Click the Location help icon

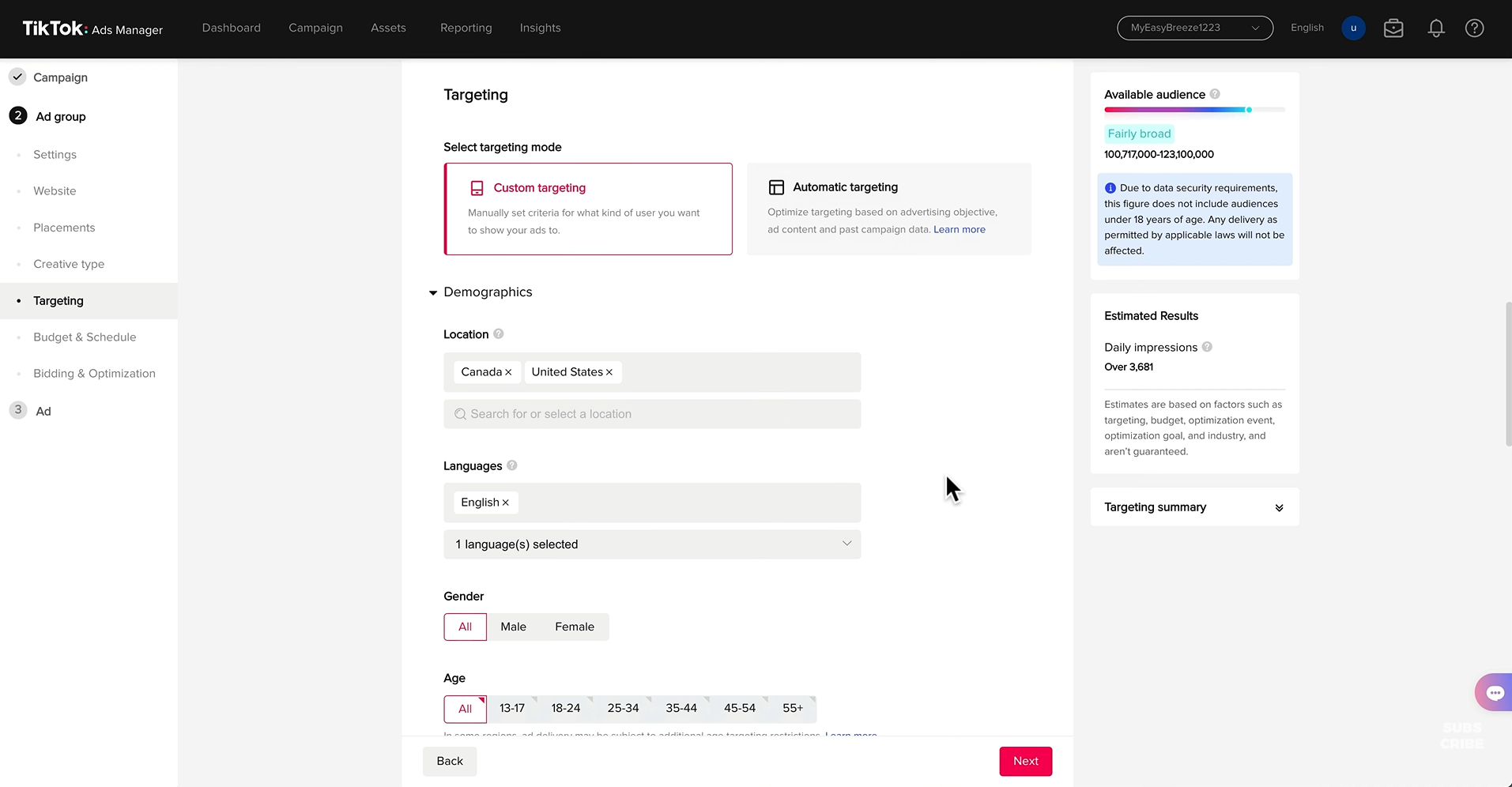pos(499,334)
